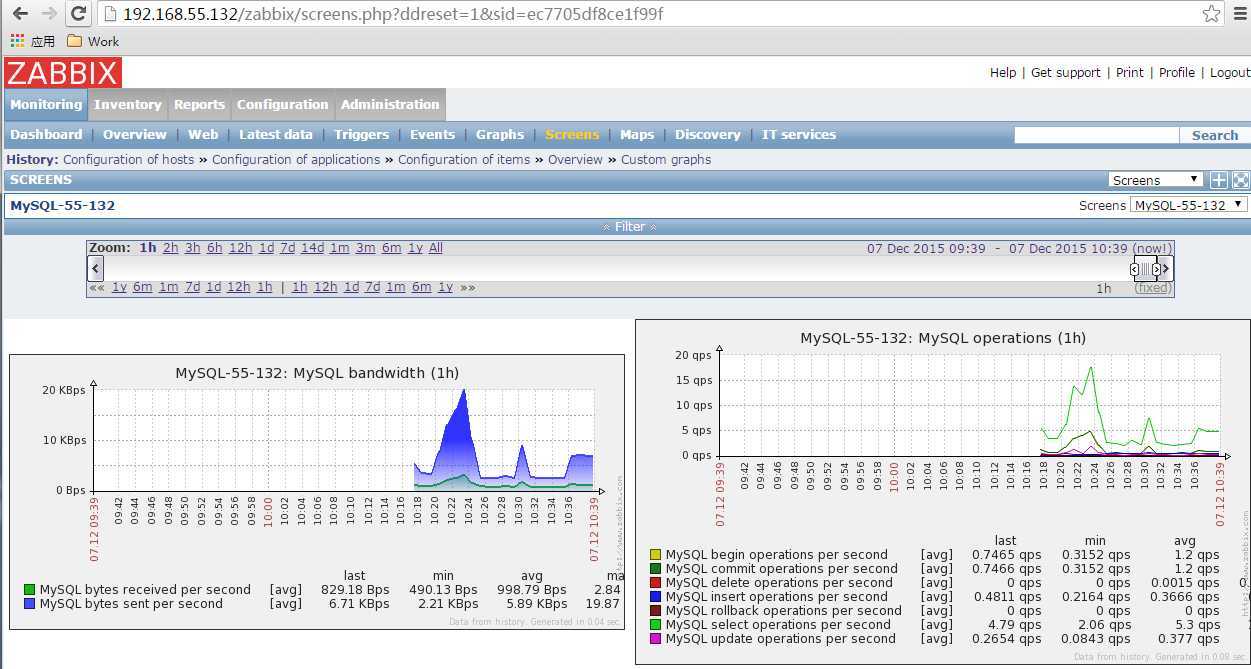1251x669 pixels.
Task: Click the browser address bar
Action: (x=650, y=14)
